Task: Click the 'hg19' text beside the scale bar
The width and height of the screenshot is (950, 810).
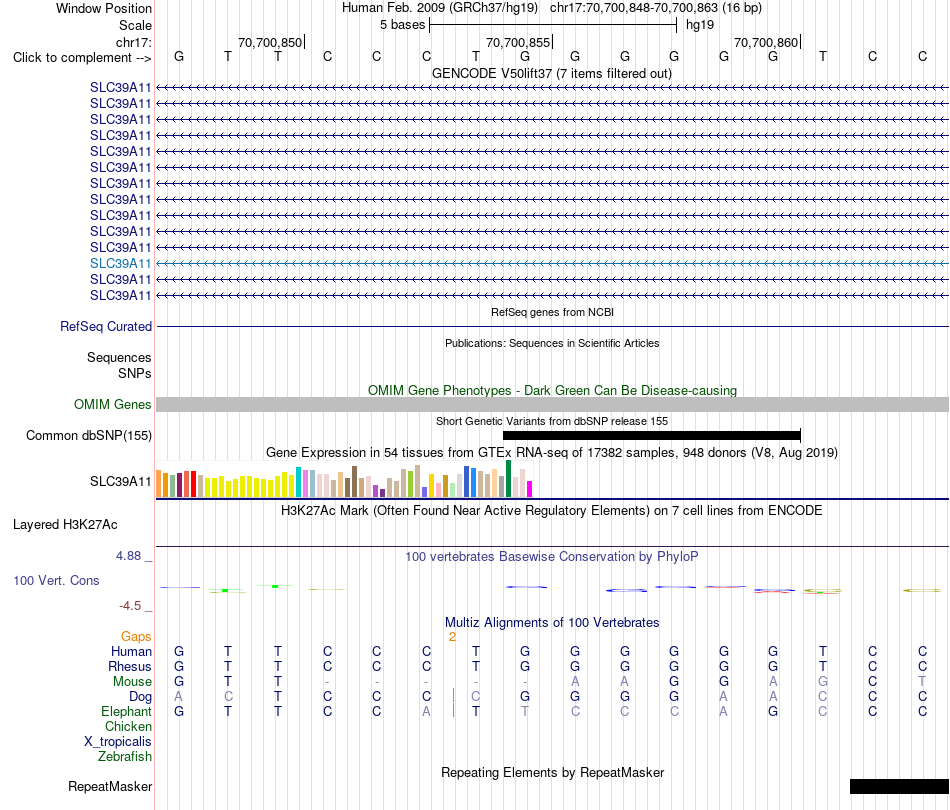Action: coord(700,25)
